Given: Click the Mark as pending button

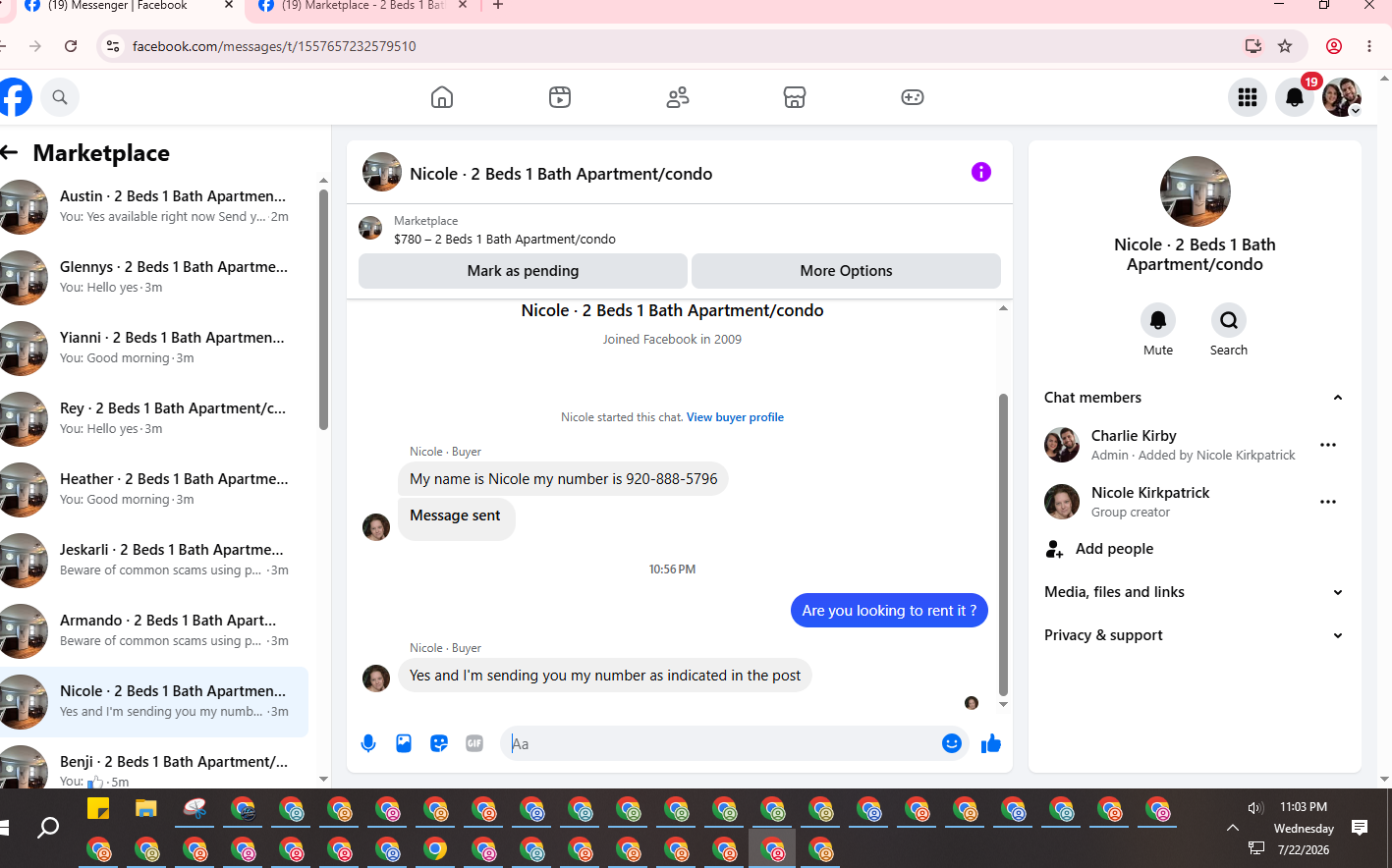Looking at the screenshot, I should pyautogui.click(x=523, y=271).
